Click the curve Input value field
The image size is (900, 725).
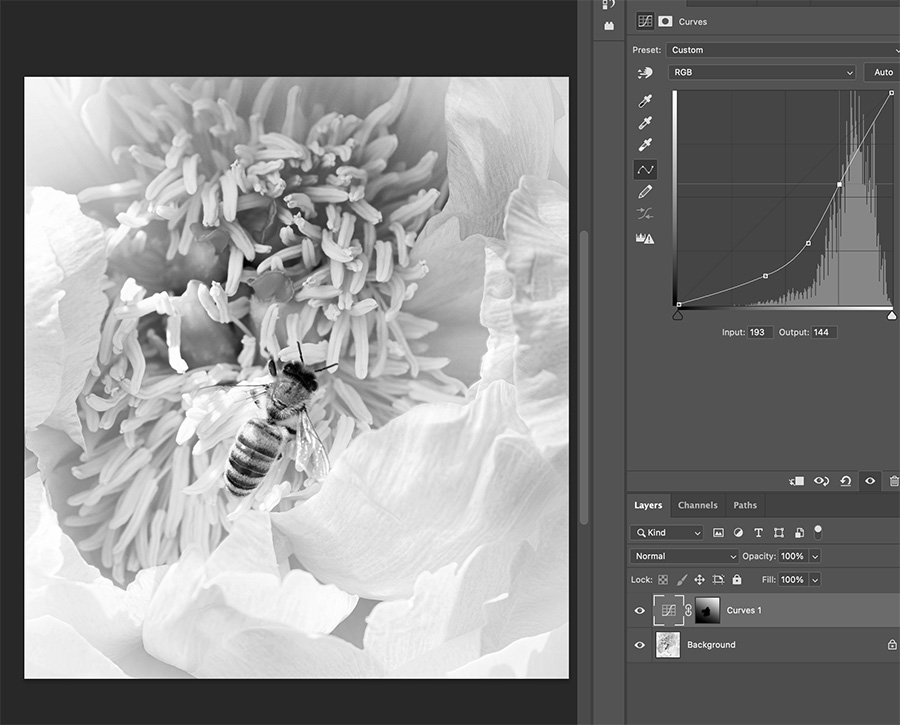pyautogui.click(x=759, y=332)
